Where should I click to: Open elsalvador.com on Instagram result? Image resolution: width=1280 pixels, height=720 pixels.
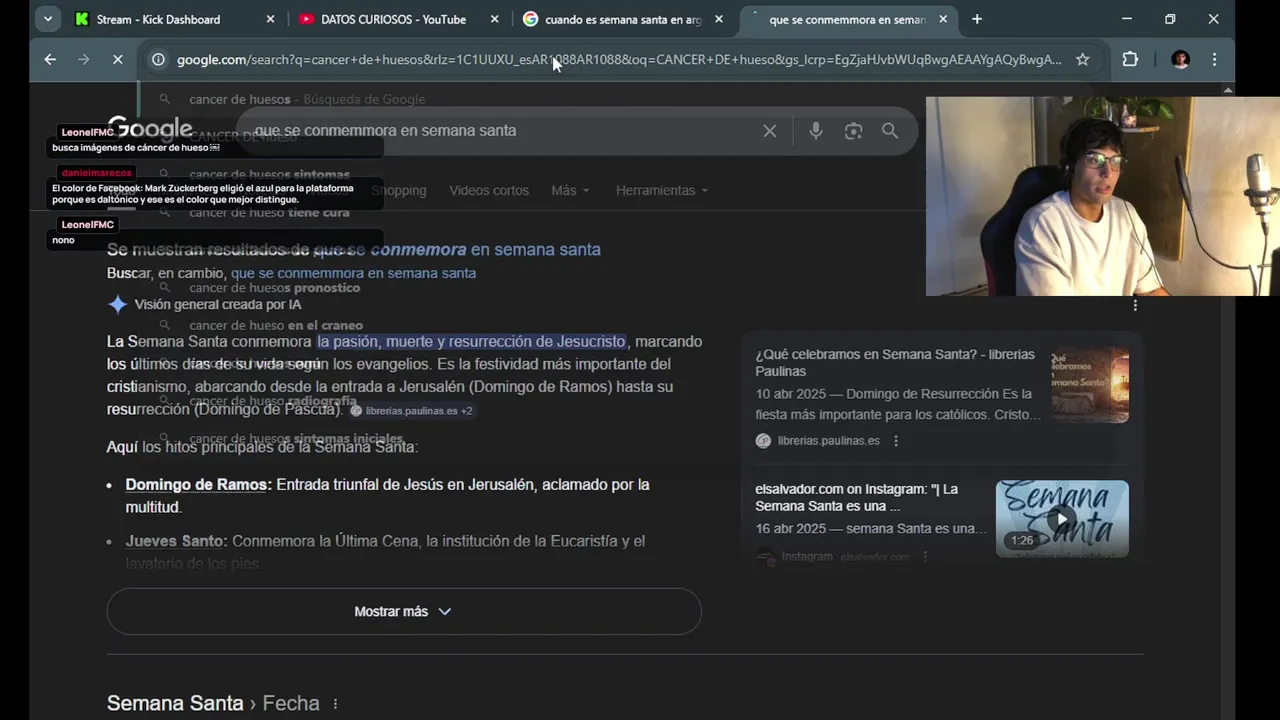857,497
